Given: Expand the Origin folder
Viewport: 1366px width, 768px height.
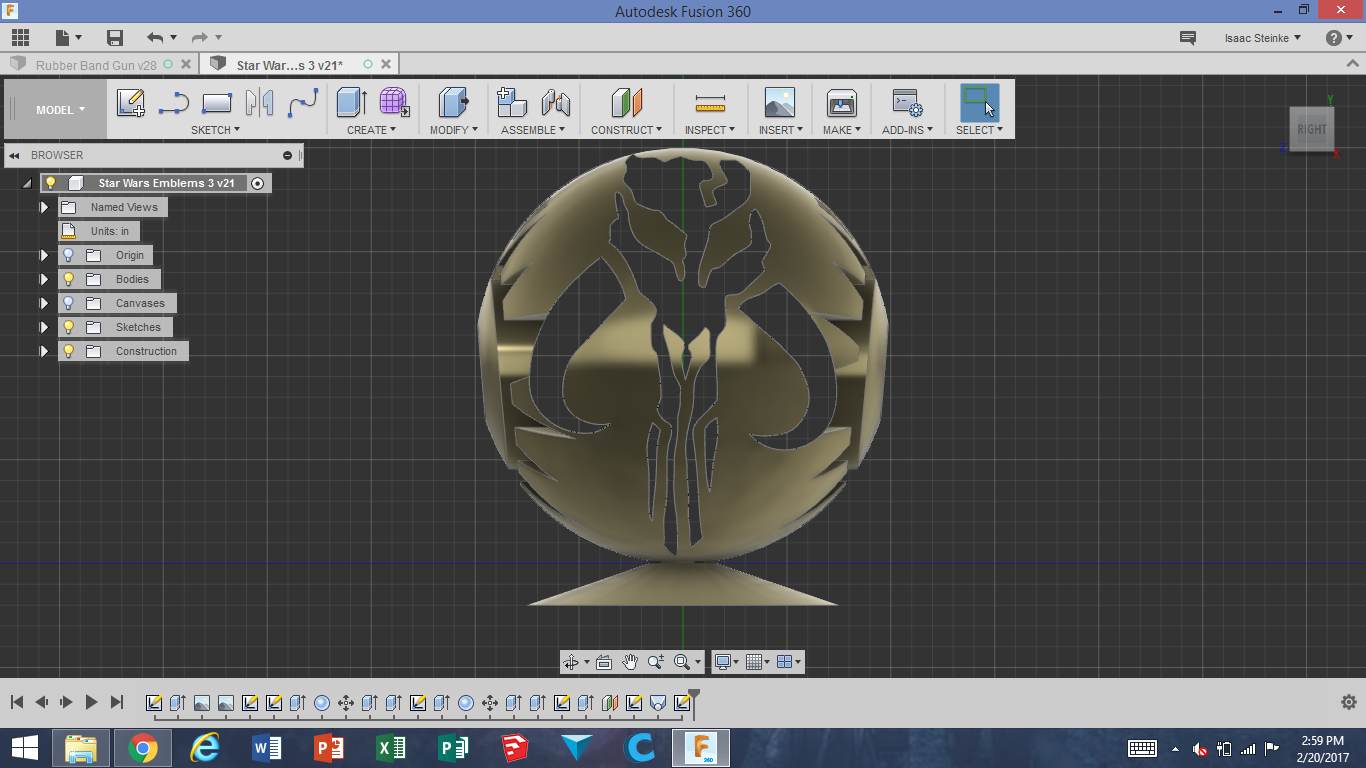Looking at the screenshot, I should (x=44, y=255).
